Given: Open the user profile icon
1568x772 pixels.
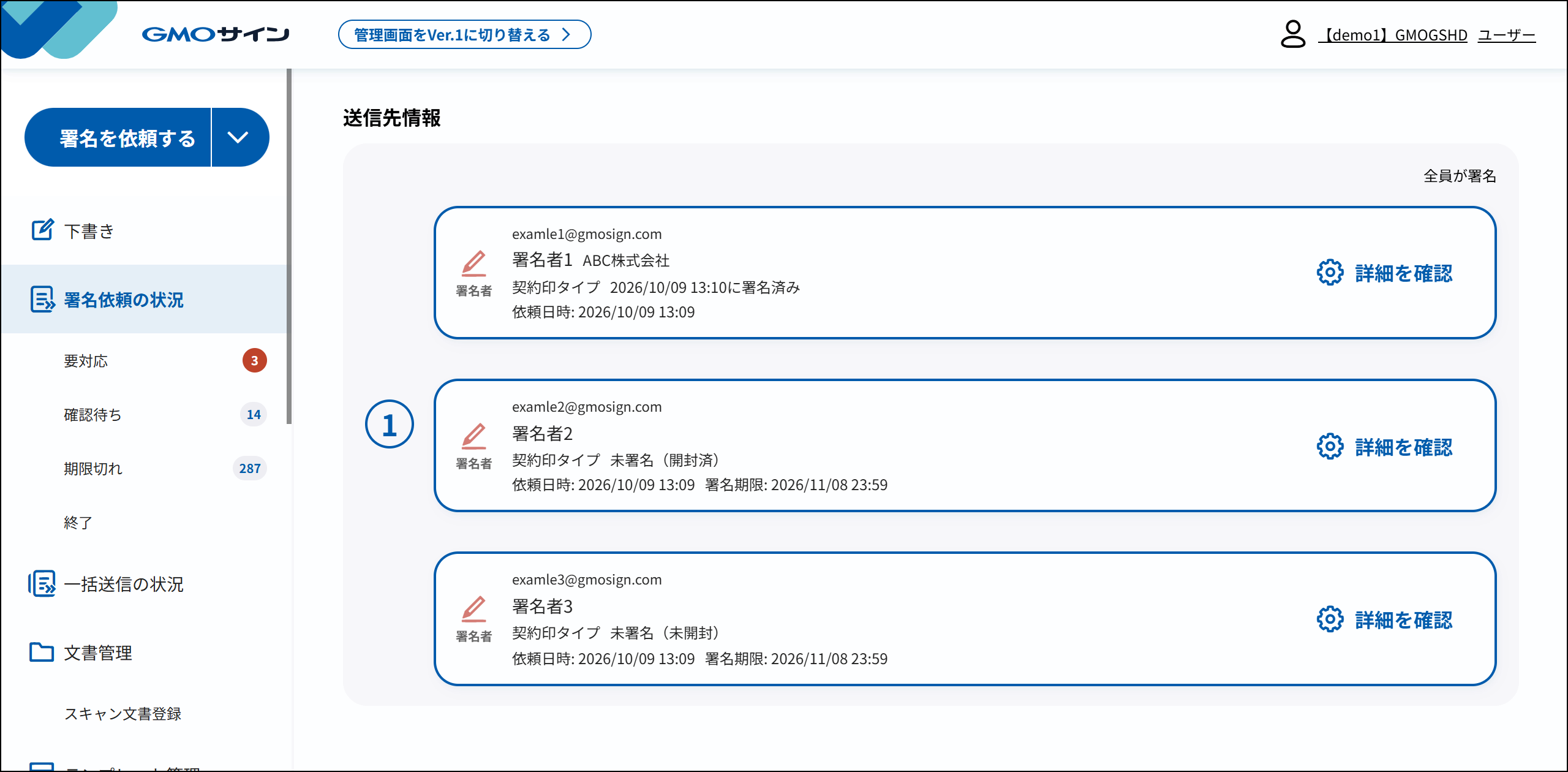Looking at the screenshot, I should [1292, 34].
